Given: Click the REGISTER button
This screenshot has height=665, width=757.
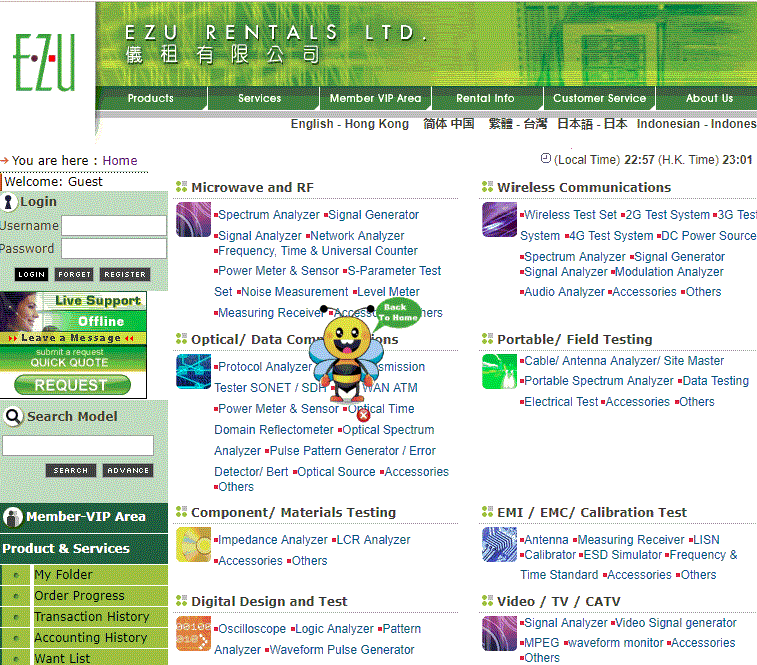Looking at the screenshot, I should pos(125,274).
